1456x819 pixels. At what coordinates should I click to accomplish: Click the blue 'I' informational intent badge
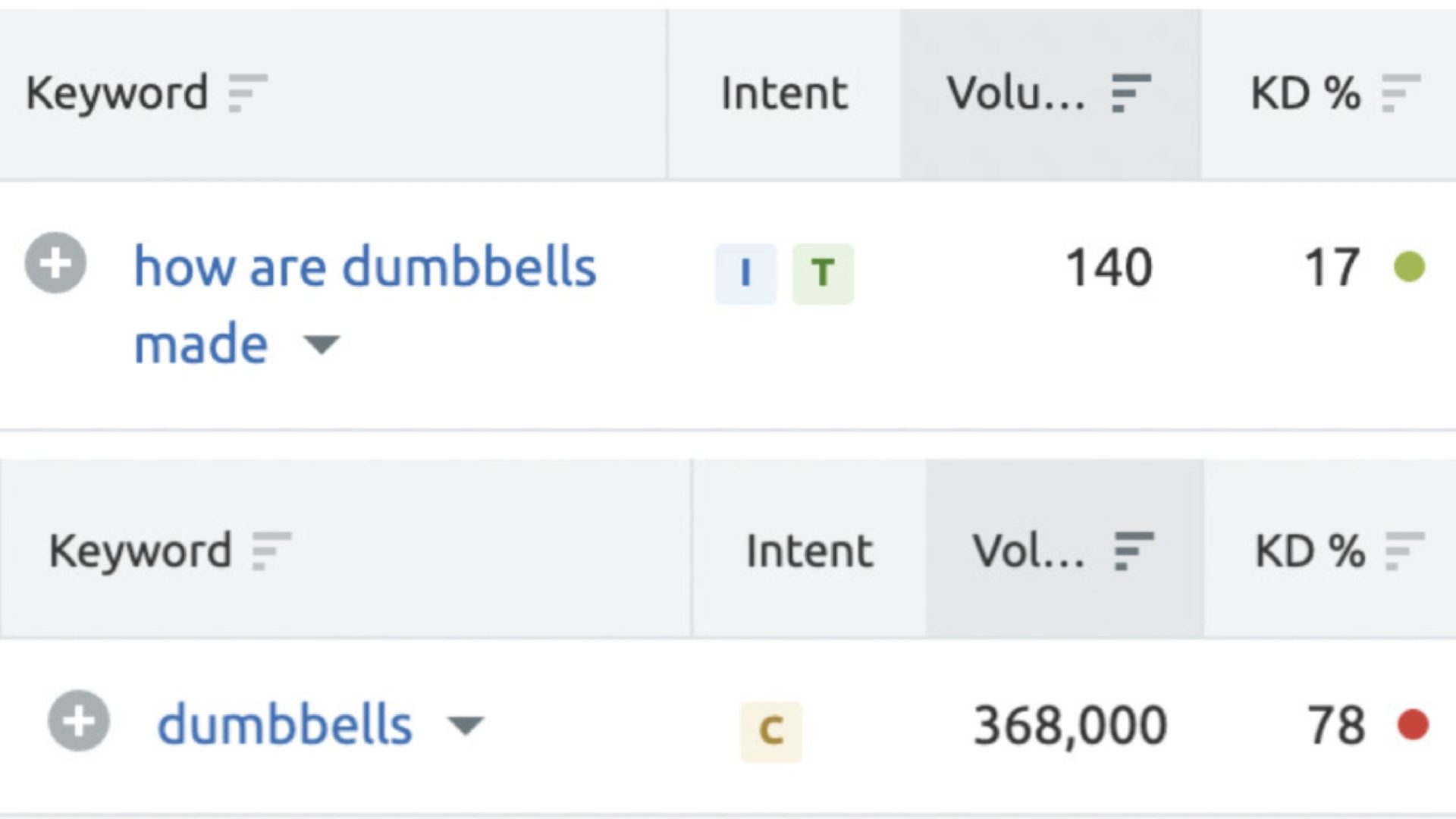click(x=745, y=273)
